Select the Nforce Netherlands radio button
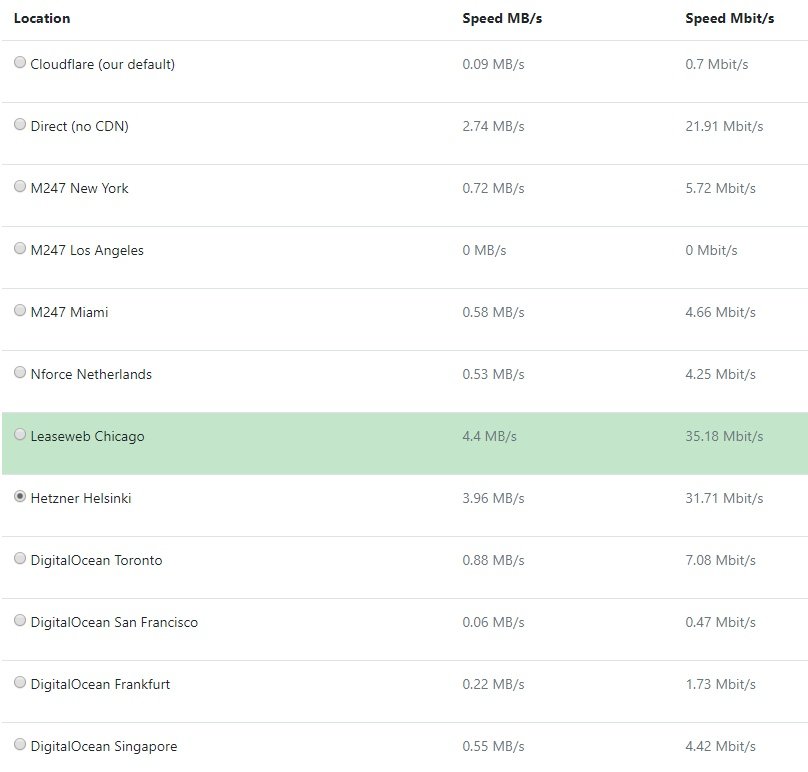 pos(20,372)
